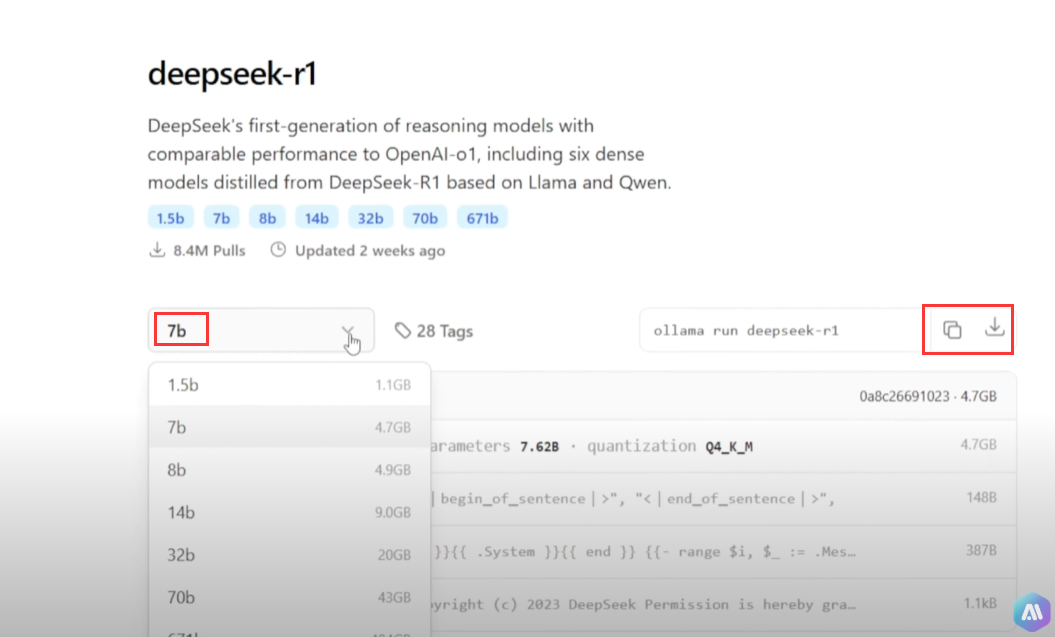Viewport: 1055px width, 637px height.
Task: Pick 8b in the dropdown list
Action: click(x=289, y=470)
